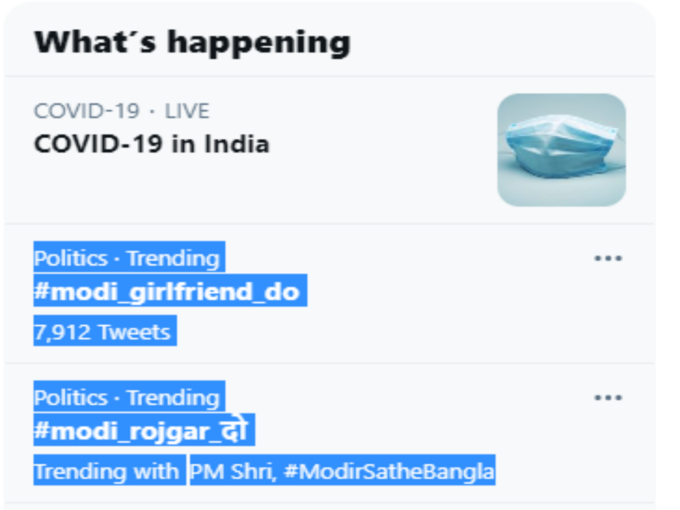The width and height of the screenshot is (680, 510).
Task: Select the LIVE indicator text
Action: point(187,111)
